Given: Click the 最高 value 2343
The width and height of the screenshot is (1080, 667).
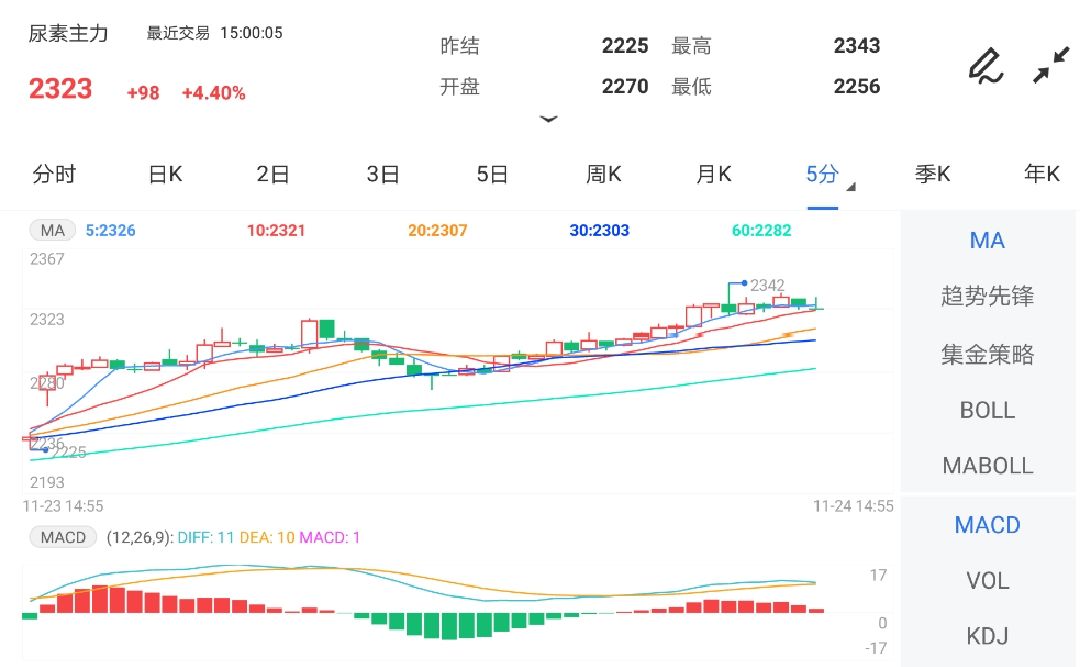Looking at the screenshot, I should [x=857, y=45].
